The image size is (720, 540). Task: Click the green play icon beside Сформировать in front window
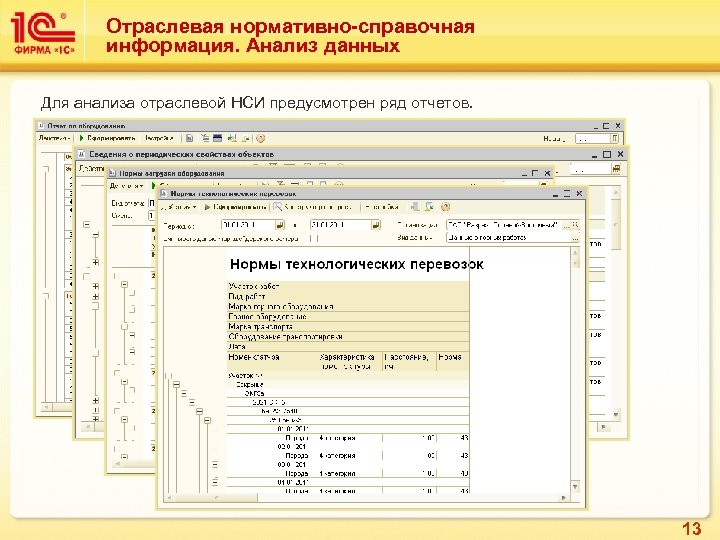coord(208,207)
